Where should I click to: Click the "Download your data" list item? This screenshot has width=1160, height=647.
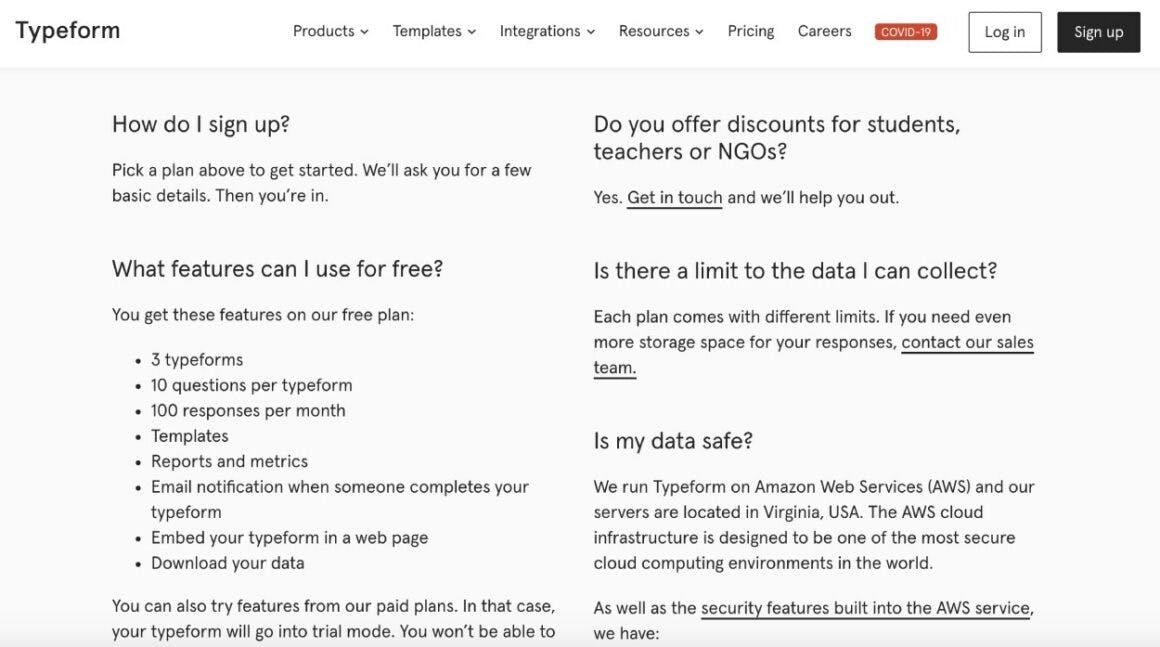click(228, 563)
